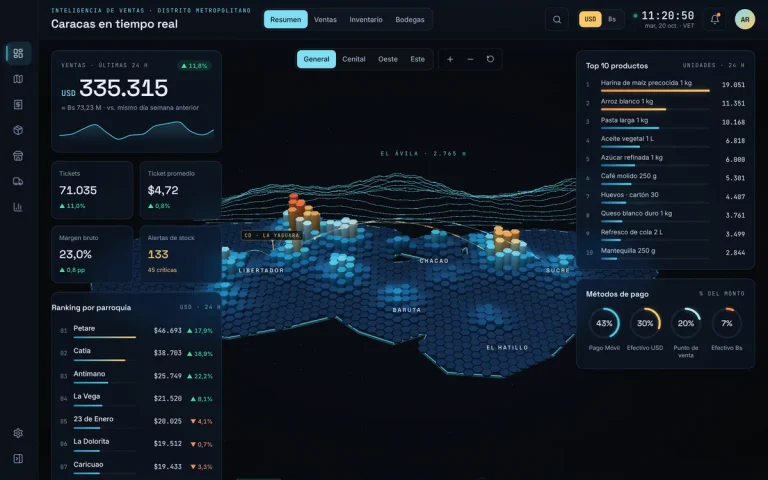The image size is (768, 480).
Task: Click Aceite vegetal 1 L product
Action: [665, 141]
